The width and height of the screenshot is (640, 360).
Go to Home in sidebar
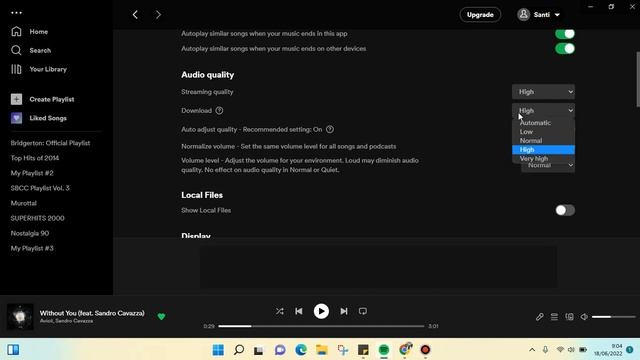click(x=29, y=31)
